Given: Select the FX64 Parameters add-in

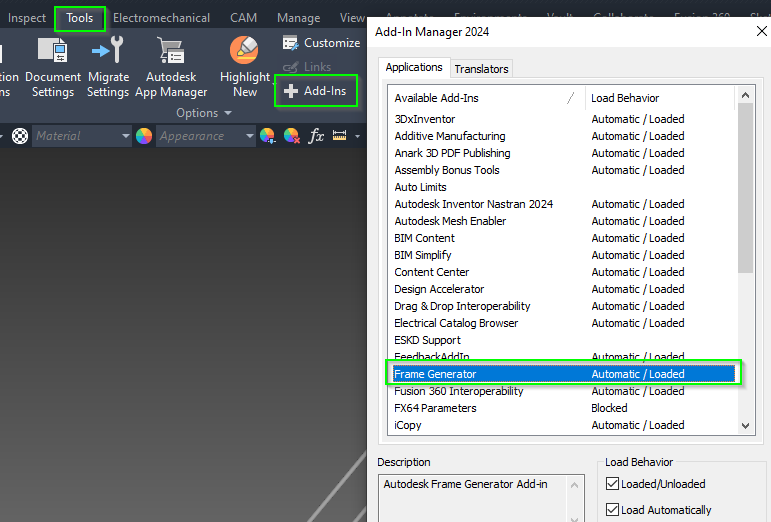Looking at the screenshot, I should click(x=563, y=408).
